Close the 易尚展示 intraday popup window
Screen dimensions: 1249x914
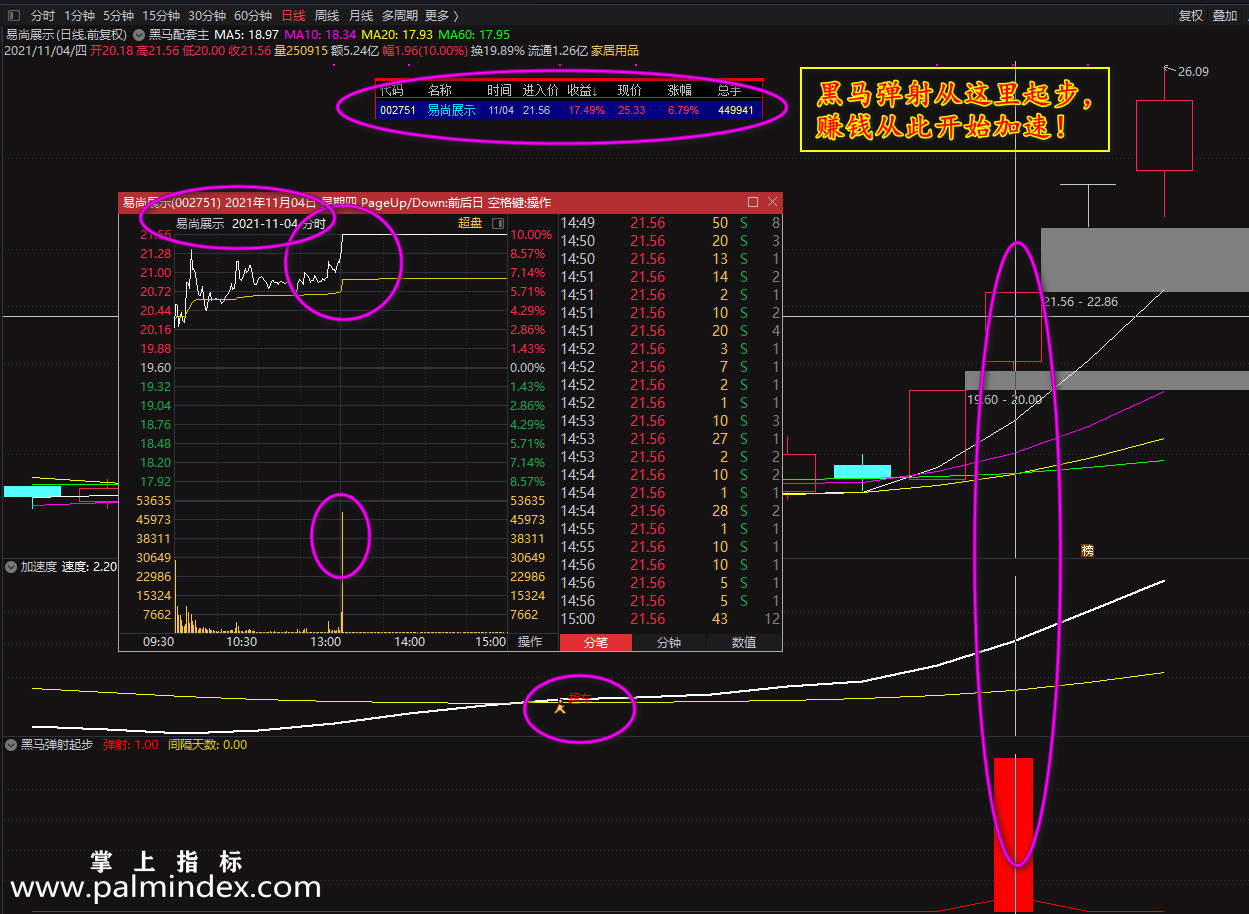pyautogui.click(x=772, y=202)
